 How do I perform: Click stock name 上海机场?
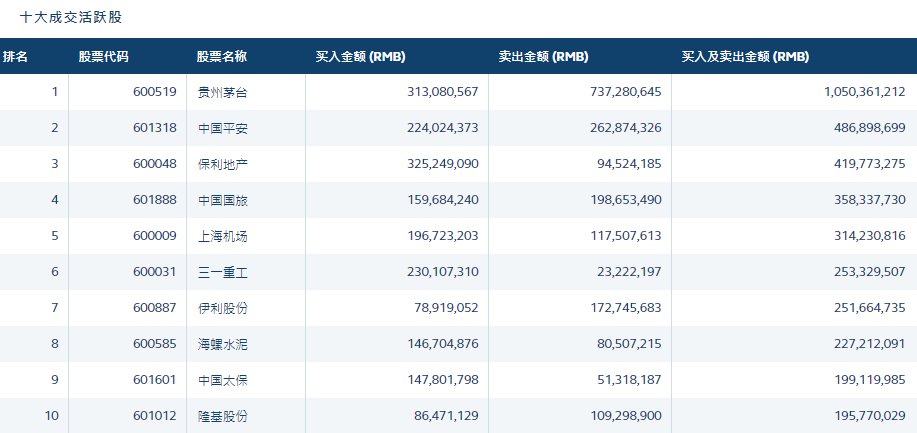pyautogui.click(x=223, y=236)
